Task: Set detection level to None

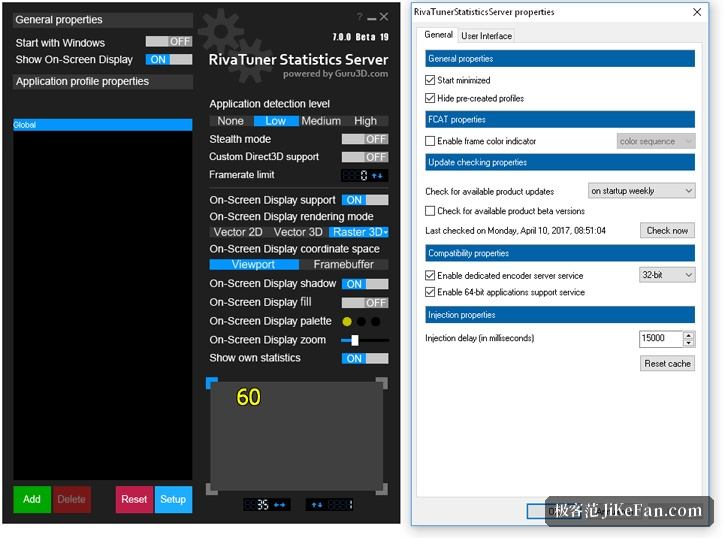Action: point(231,121)
